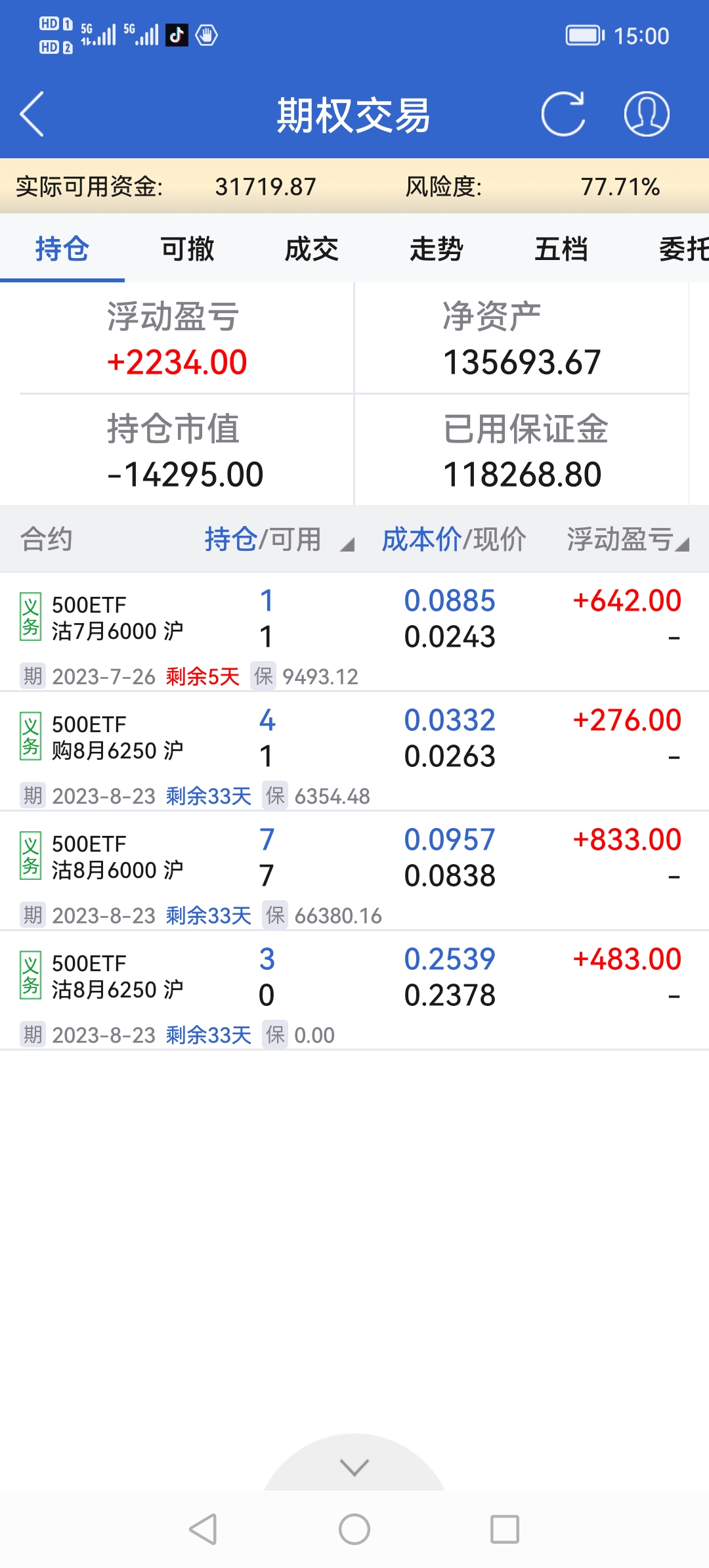Sort by 持仓/可用 column arrow
This screenshot has height=1568, width=709.
347,544
